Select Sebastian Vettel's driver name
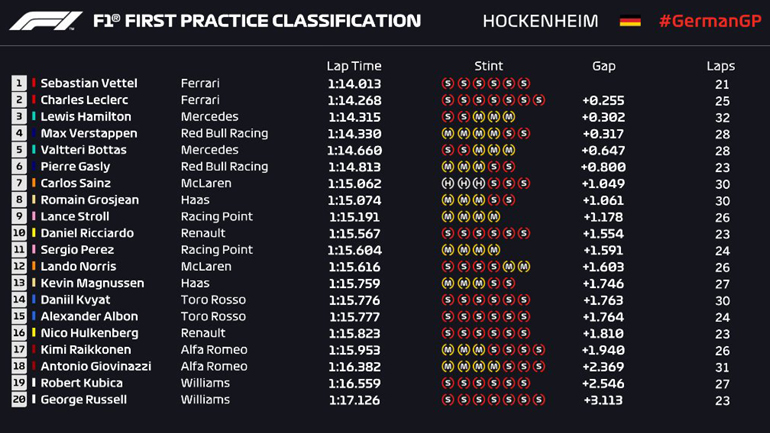Viewport: 770px width, 433px height. tap(89, 84)
